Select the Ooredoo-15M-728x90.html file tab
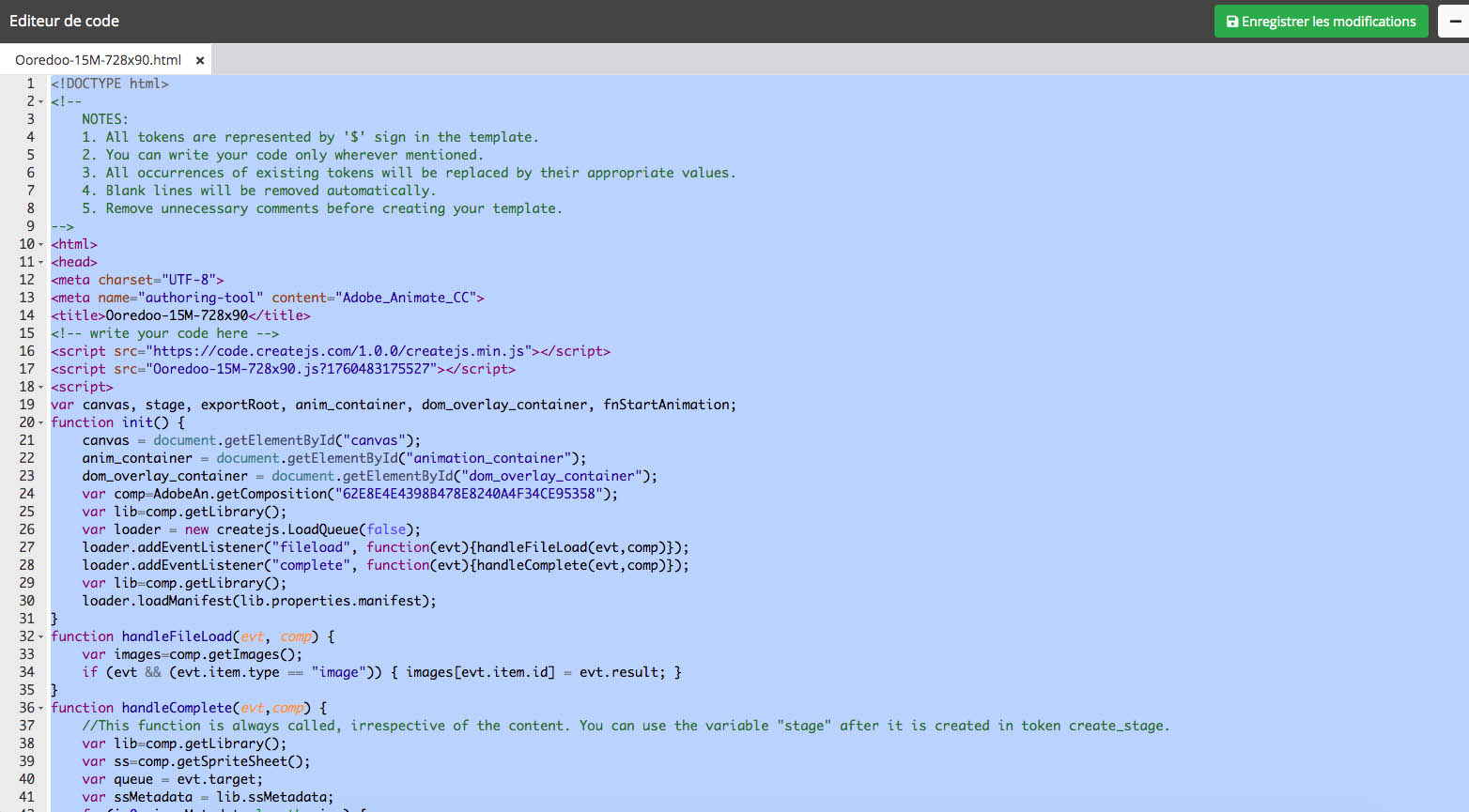Viewport: 1469px width, 812px height. click(x=98, y=60)
